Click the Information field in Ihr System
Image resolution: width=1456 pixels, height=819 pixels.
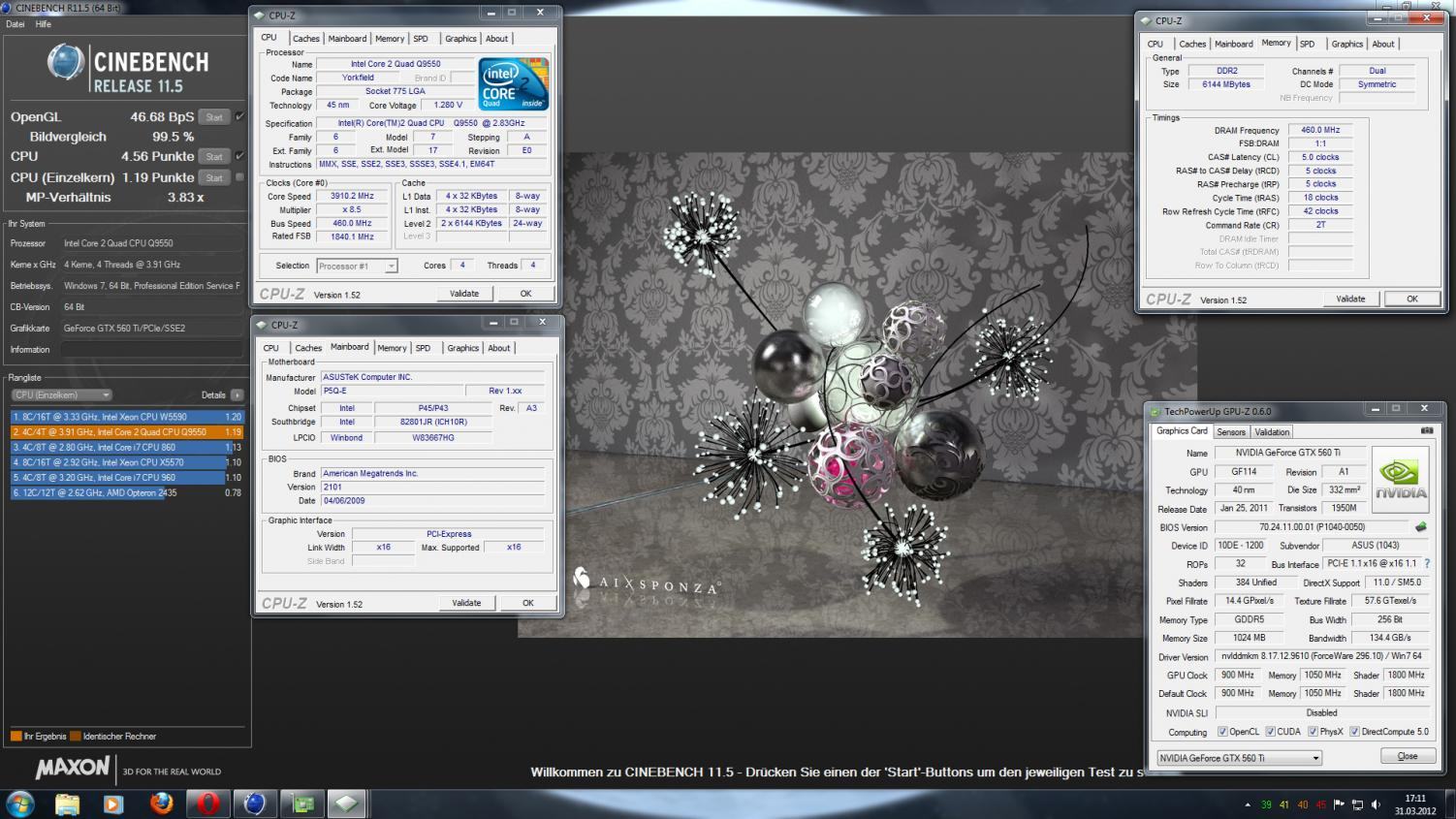pos(151,349)
